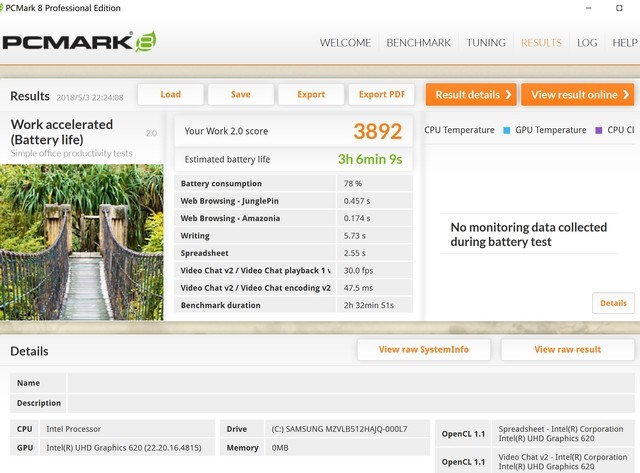640x473 pixels.
Task: Open the TUNING tab
Action: (x=485, y=43)
